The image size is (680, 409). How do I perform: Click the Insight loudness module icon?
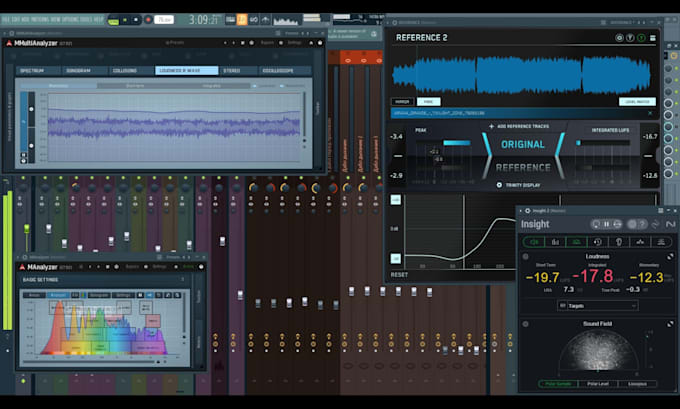(x=534, y=242)
